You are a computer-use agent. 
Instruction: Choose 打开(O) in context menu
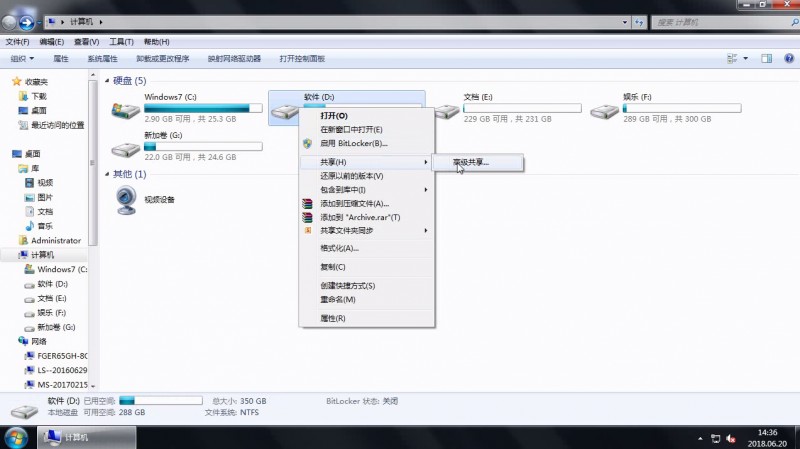point(366,116)
